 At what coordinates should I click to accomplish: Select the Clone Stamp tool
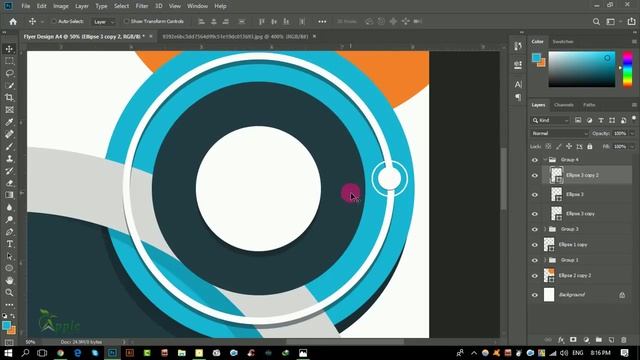tap(9, 159)
